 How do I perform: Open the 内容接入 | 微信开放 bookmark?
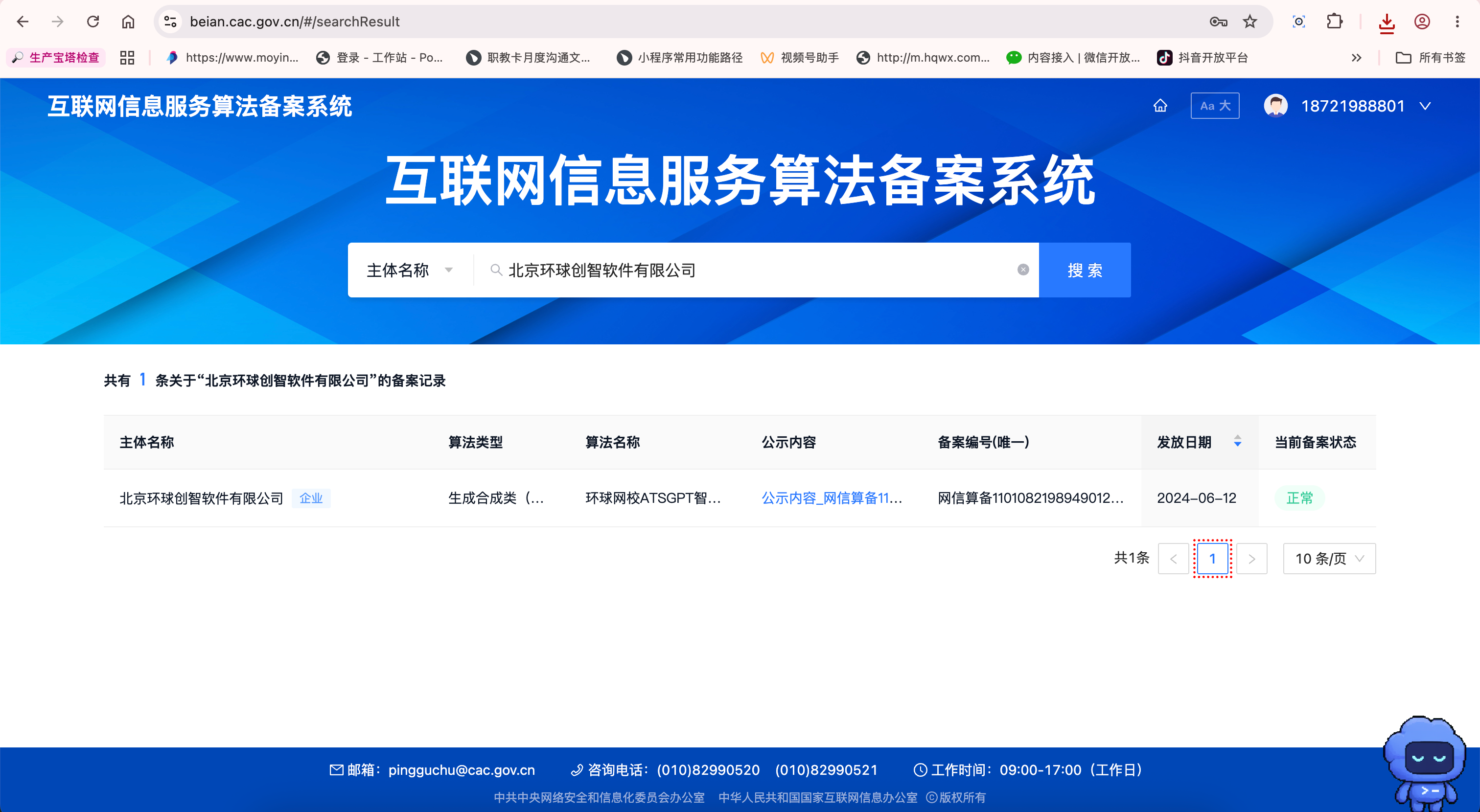click(1073, 57)
